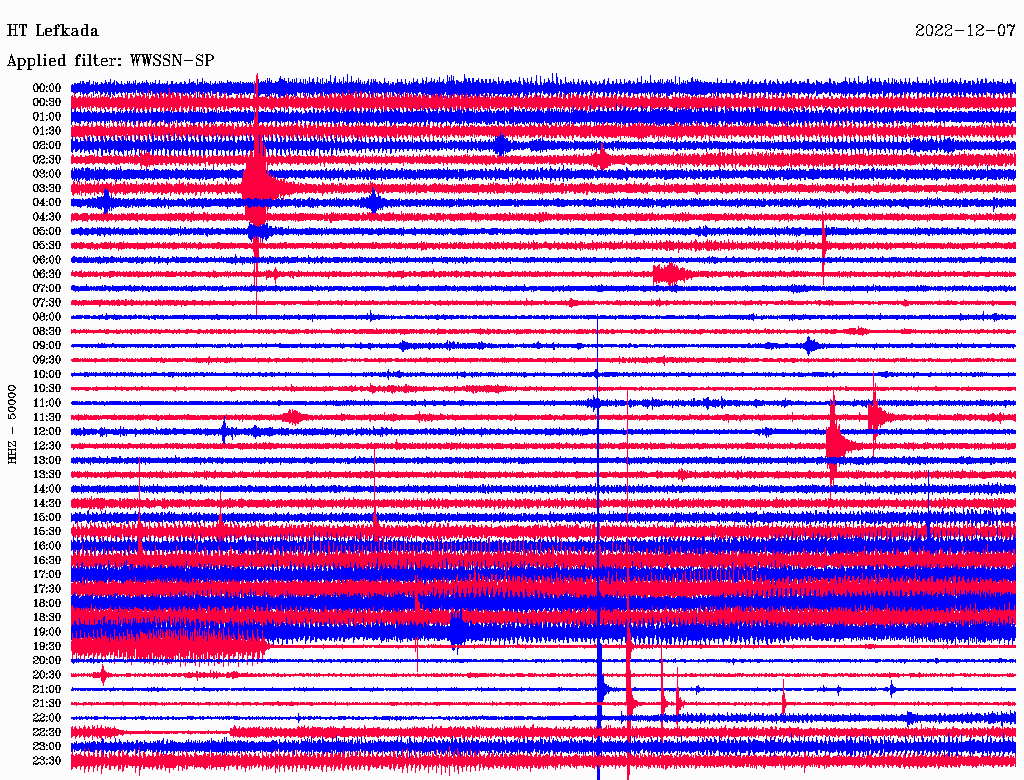The height and width of the screenshot is (780, 1024).
Task: Select the 17:30 time label
Action: pyautogui.click(x=46, y=589)
